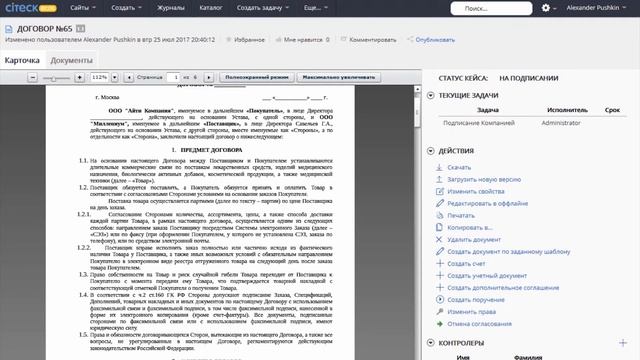The width and height of the screenshot is (640, 360).
Task: Open the Alexander Pushkin user menu
Action: [x=596, y=8]
